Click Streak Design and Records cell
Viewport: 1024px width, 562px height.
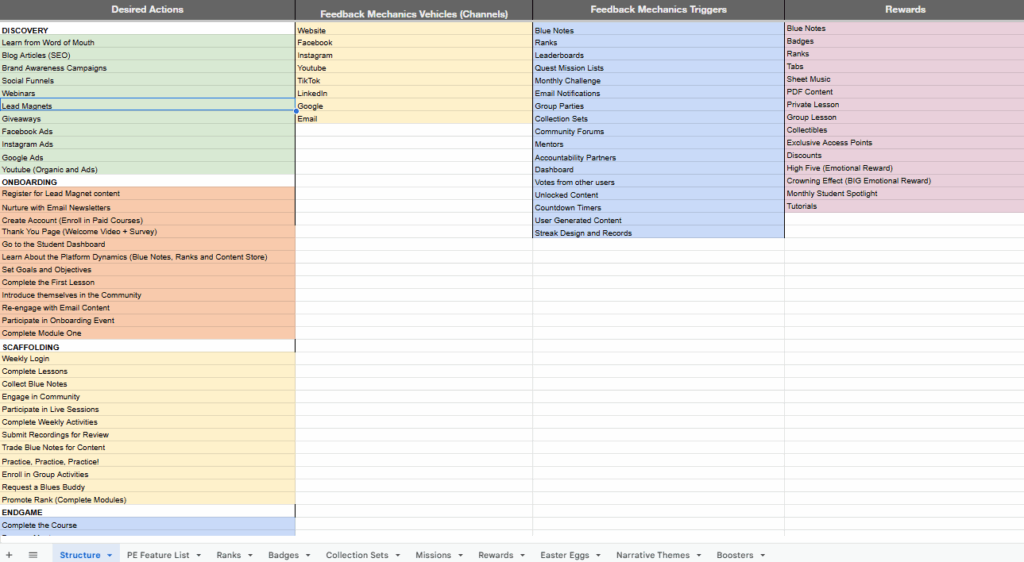click(x=658, y=233)
